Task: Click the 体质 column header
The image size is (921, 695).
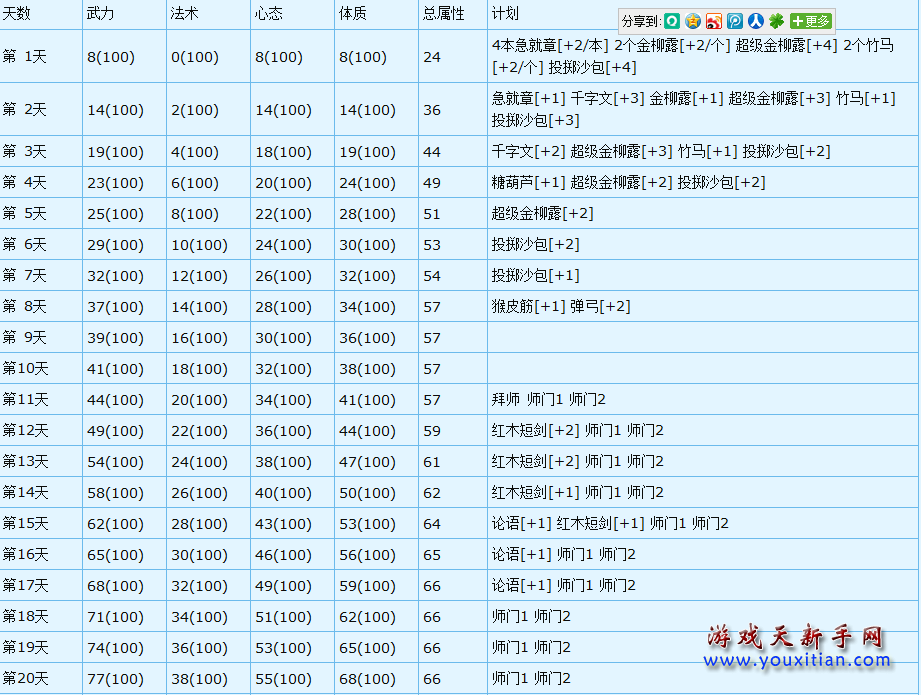Action: tap(352, 14)
